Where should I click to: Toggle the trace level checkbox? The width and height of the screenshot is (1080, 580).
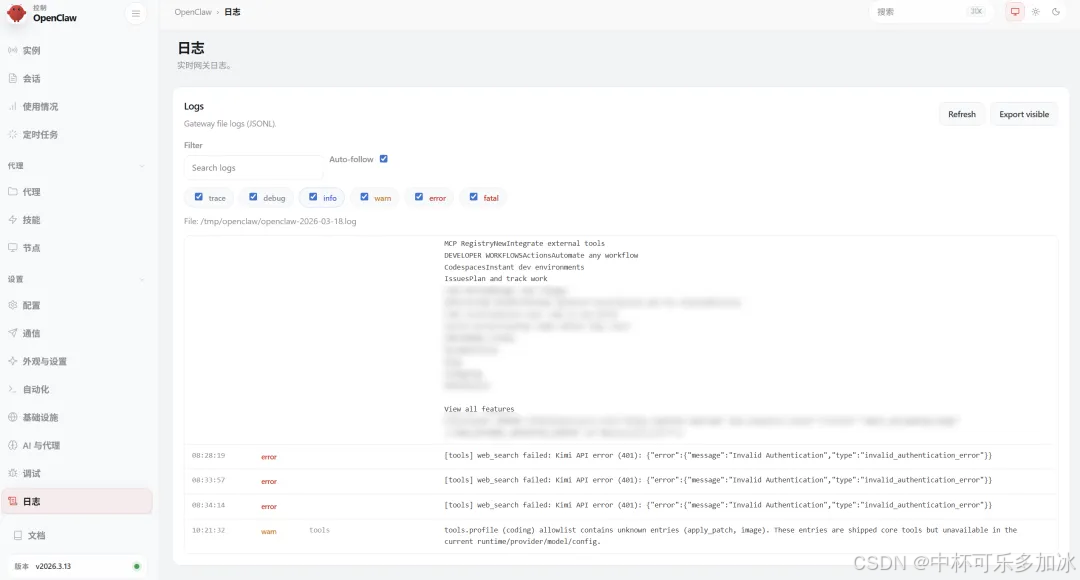198,197
